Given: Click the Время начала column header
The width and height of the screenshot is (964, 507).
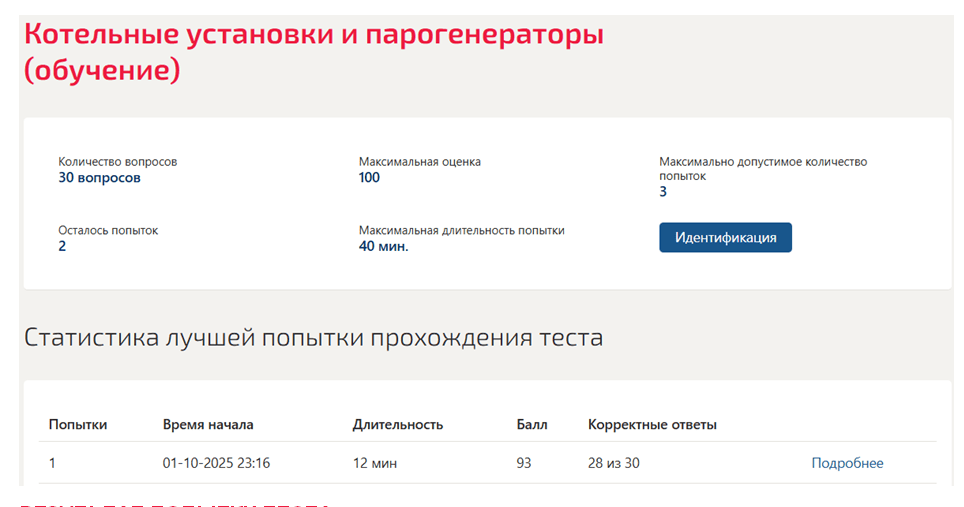Looking at the screenshot, I should pos(208,425).
